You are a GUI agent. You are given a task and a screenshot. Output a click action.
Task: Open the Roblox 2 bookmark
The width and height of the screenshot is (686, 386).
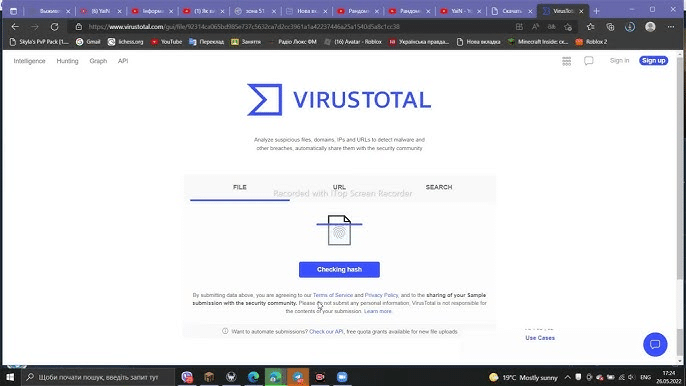click(592, 42)
